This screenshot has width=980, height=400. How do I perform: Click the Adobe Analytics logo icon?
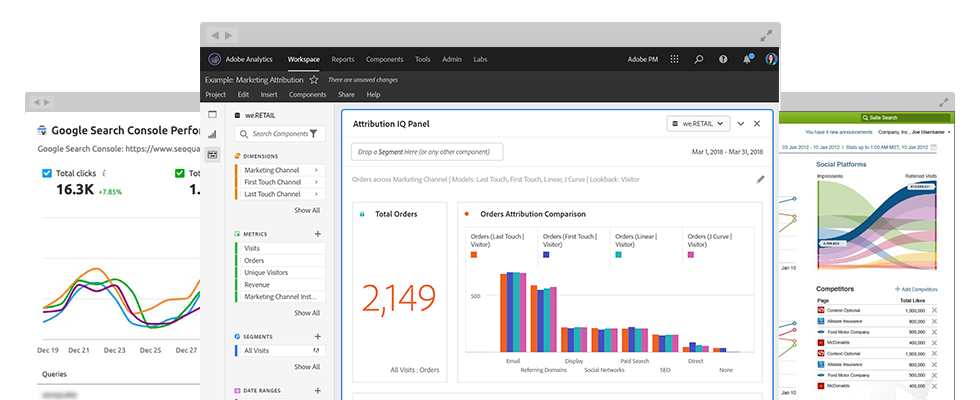(x=214, y=59)
